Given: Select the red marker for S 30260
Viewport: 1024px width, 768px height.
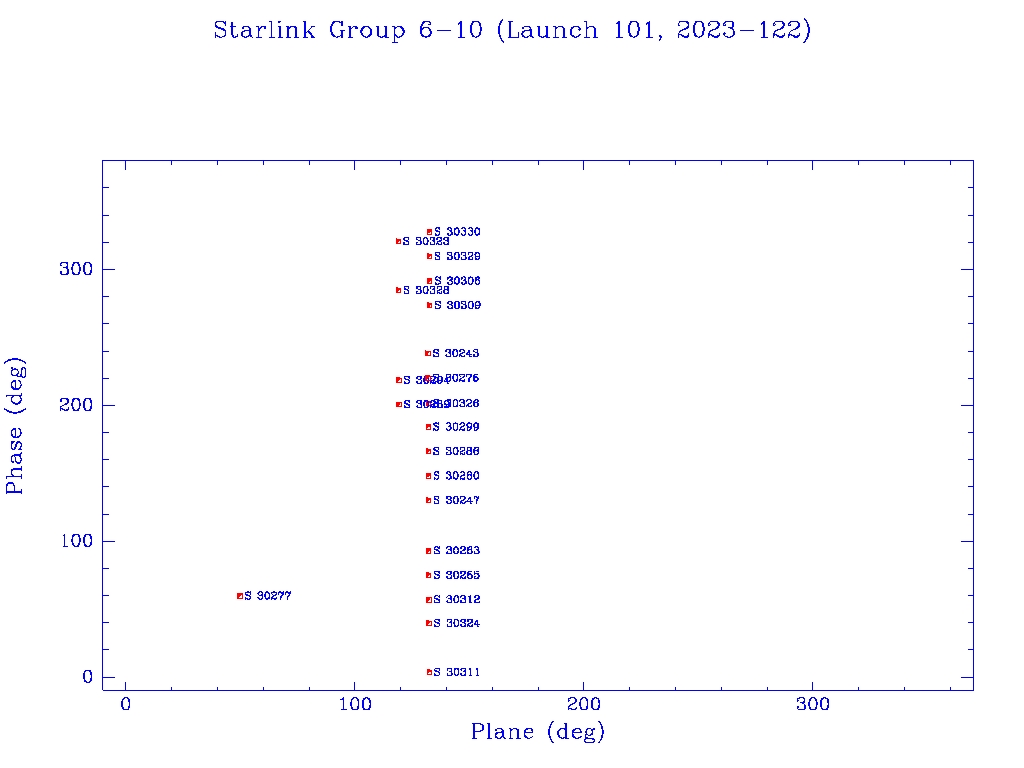Looking at the screenshot, I should (x=429, y=476).
